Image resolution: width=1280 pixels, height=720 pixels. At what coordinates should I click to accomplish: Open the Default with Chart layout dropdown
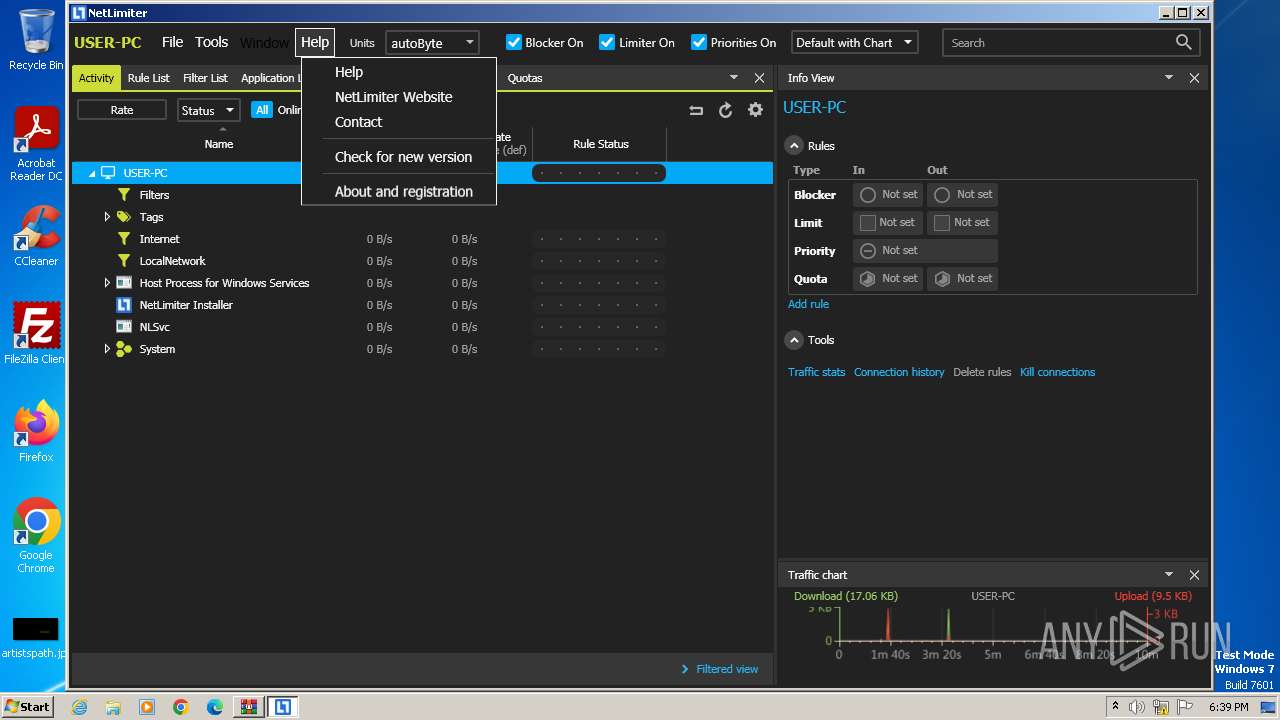[x=854, y=43]
